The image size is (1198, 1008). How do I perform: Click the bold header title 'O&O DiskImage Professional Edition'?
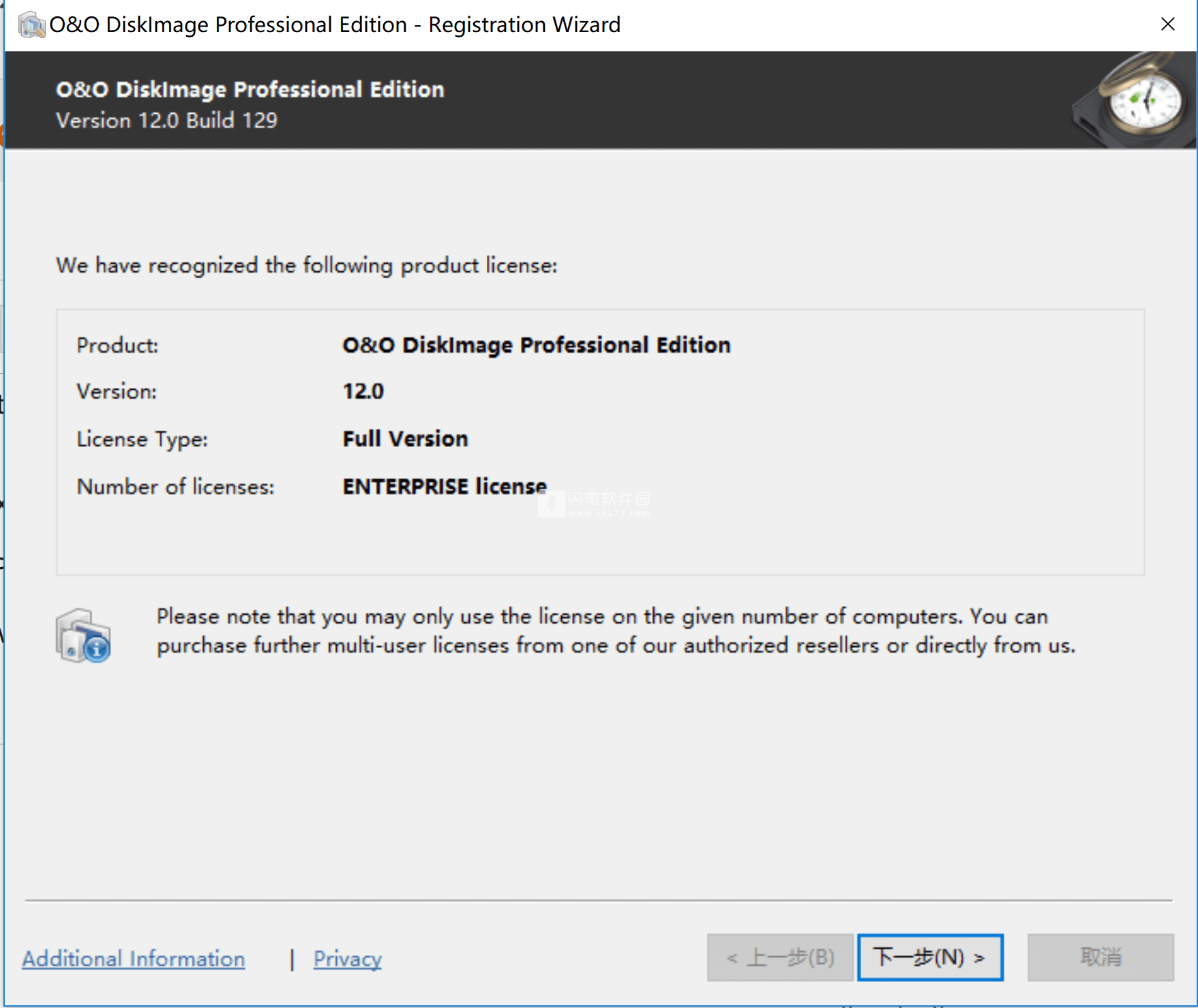coord(250,89)
